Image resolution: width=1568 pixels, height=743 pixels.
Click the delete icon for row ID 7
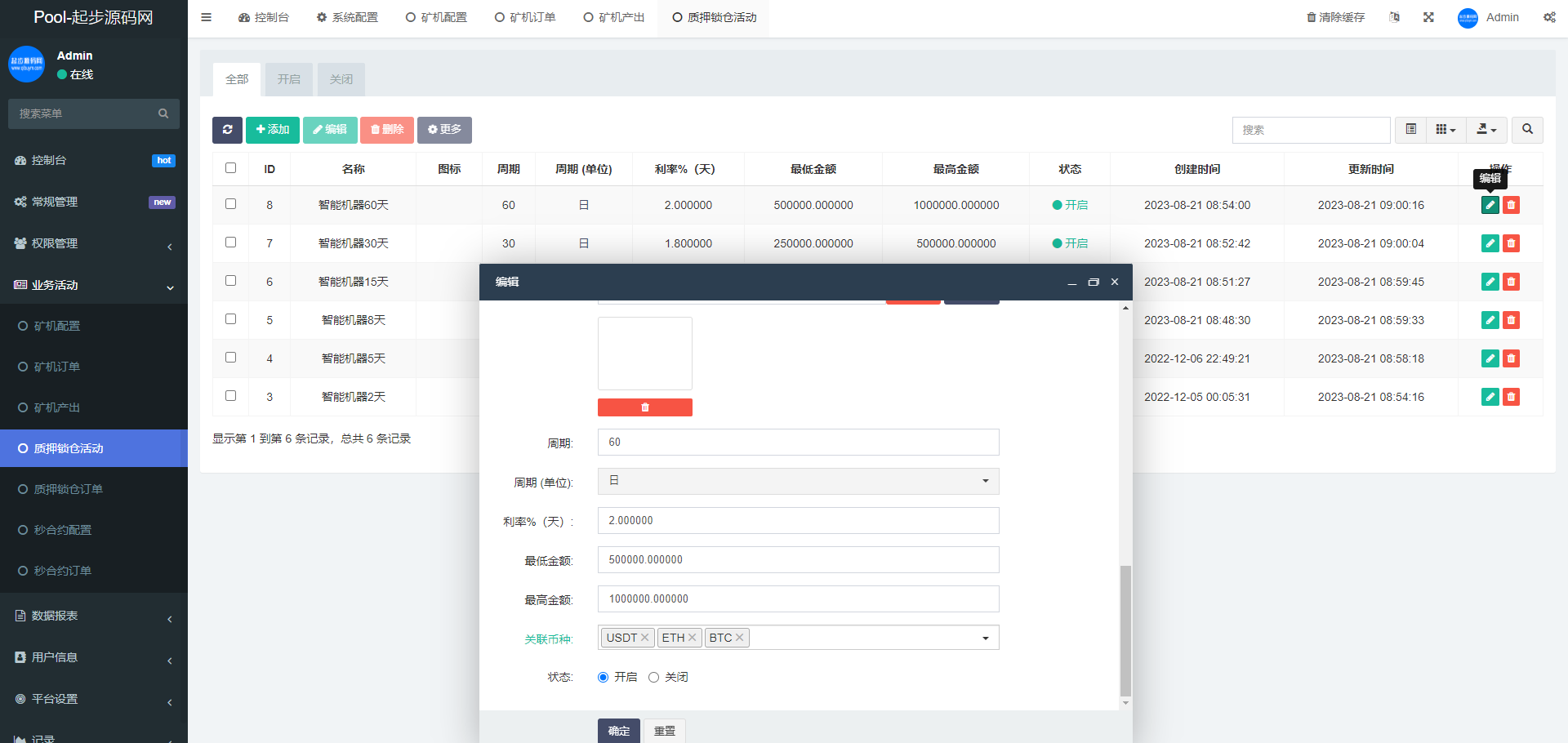[1511, 243]
